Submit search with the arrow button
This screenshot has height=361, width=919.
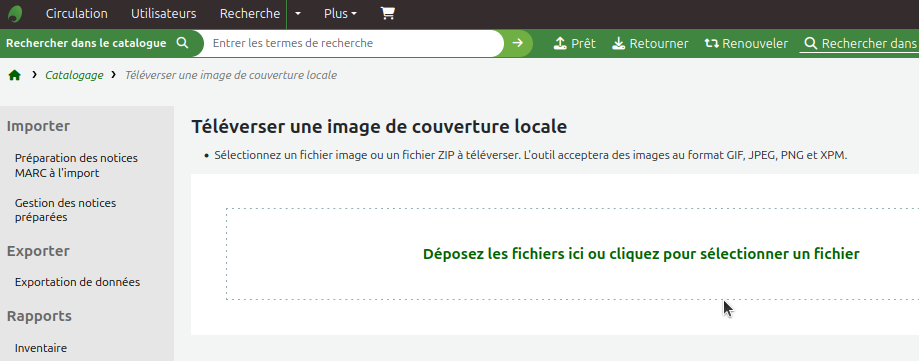(518, 43)
